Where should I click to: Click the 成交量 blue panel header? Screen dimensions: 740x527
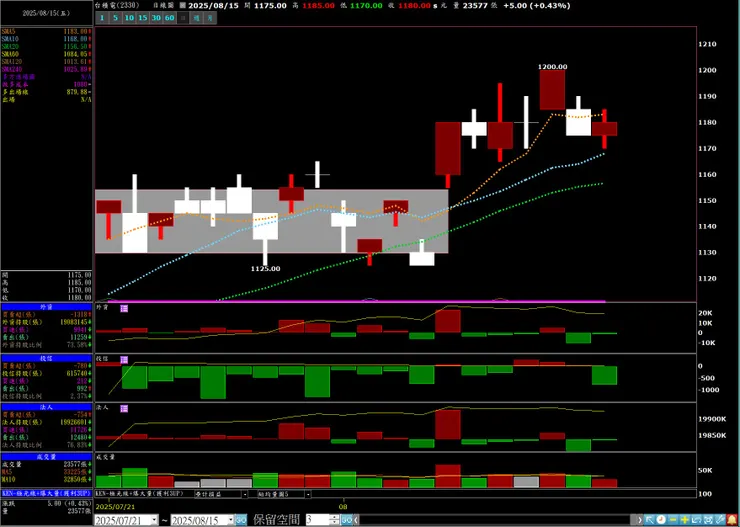(x=46, y=457)
